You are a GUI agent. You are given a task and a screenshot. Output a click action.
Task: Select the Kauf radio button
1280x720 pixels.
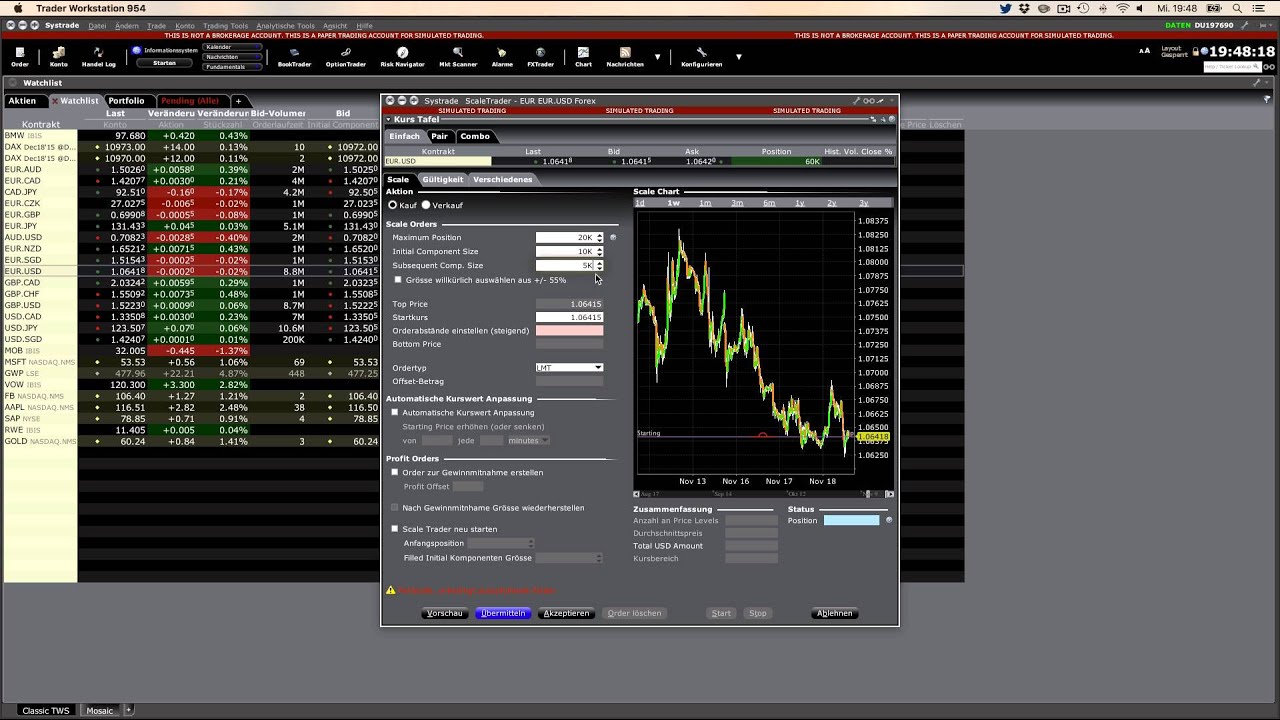tap(393, 205)
